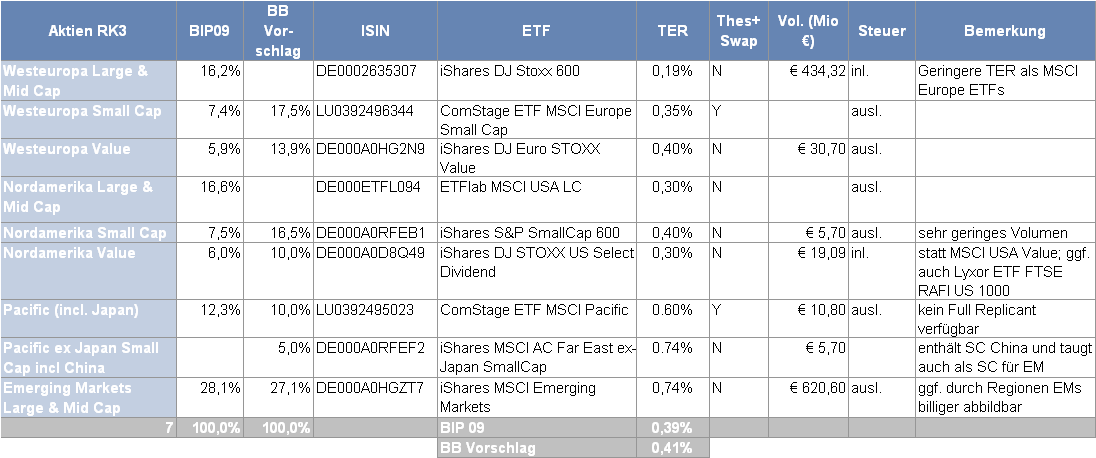Click the "ISIN" column header

point(374,31)
